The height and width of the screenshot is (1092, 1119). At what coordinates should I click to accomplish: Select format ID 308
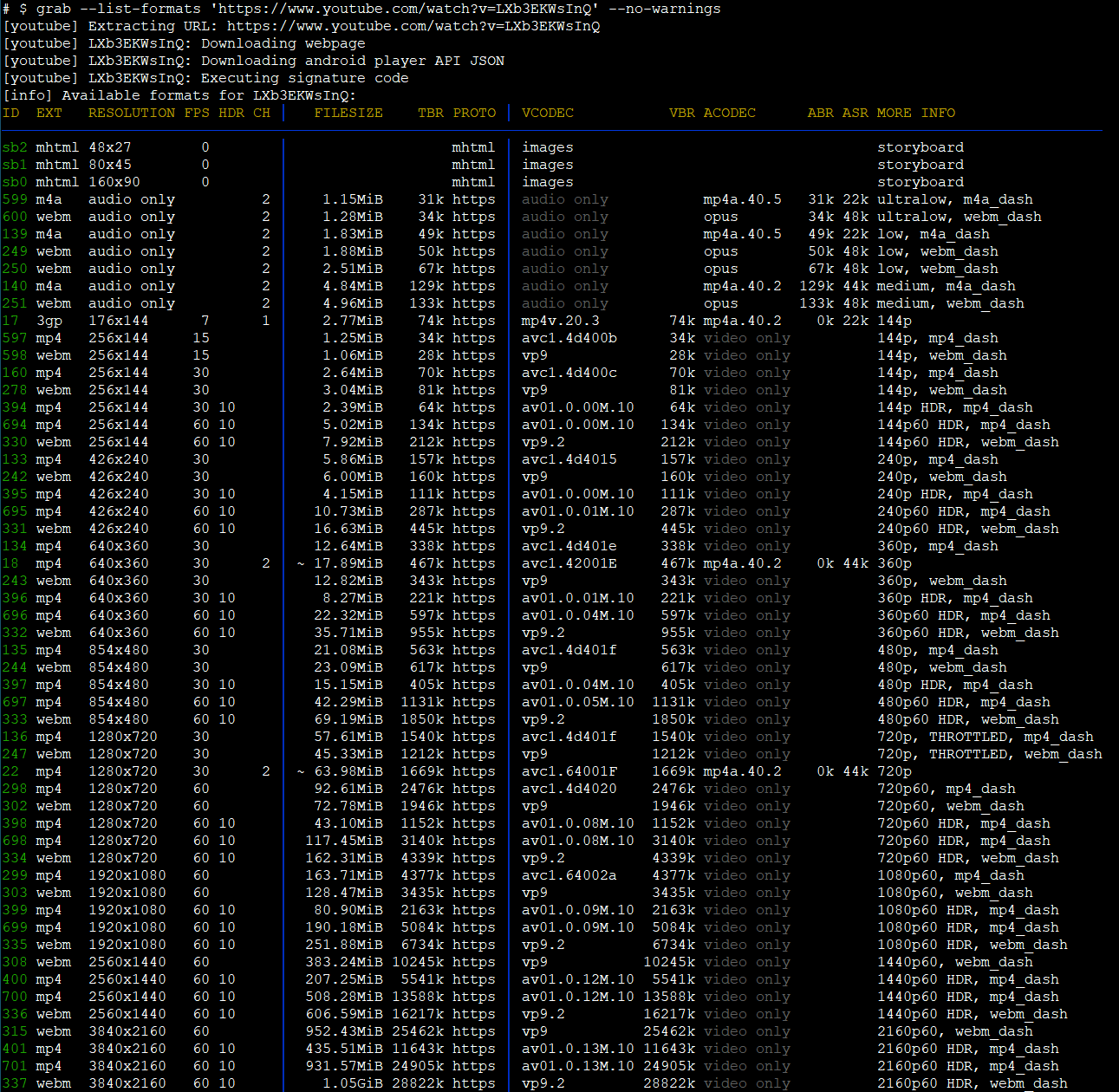15,962
